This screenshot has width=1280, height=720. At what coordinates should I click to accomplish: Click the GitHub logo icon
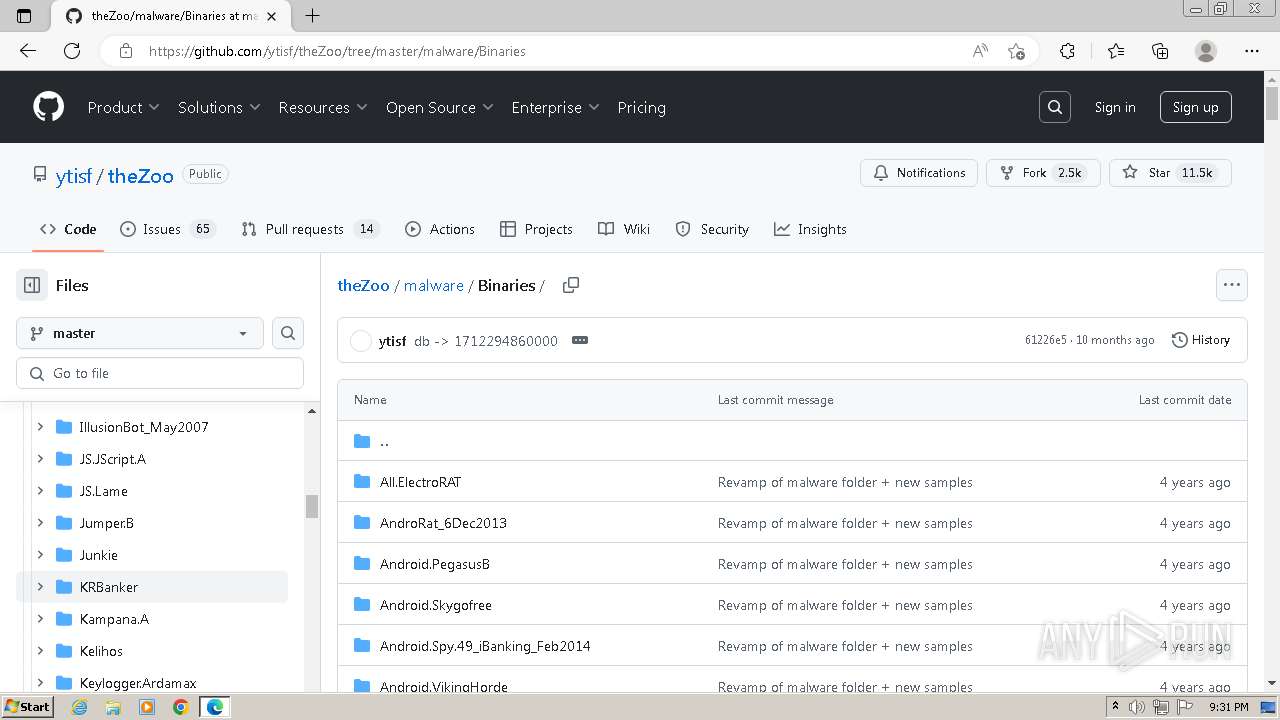[x=48, y=107]
